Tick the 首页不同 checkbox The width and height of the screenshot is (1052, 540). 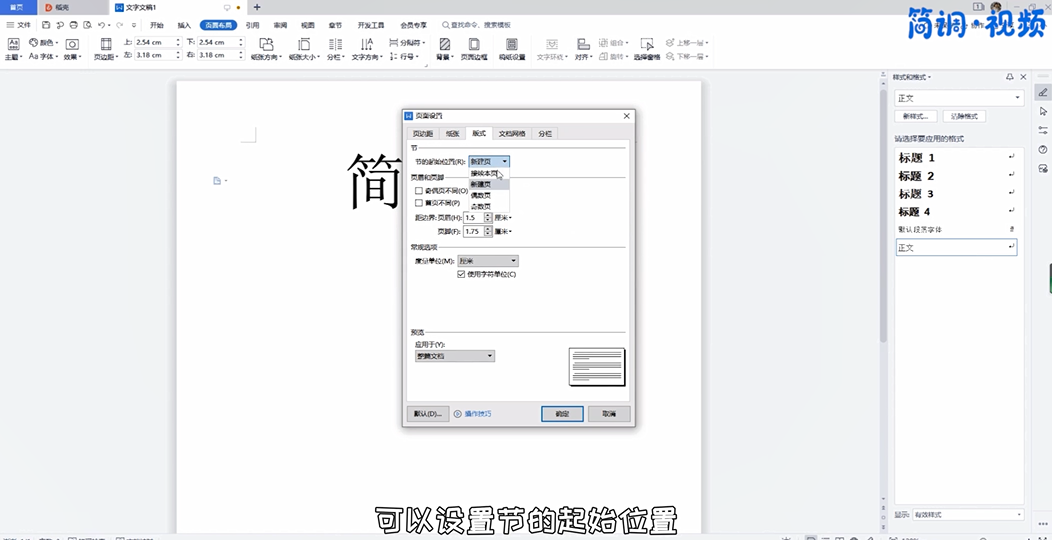(419, 203)
